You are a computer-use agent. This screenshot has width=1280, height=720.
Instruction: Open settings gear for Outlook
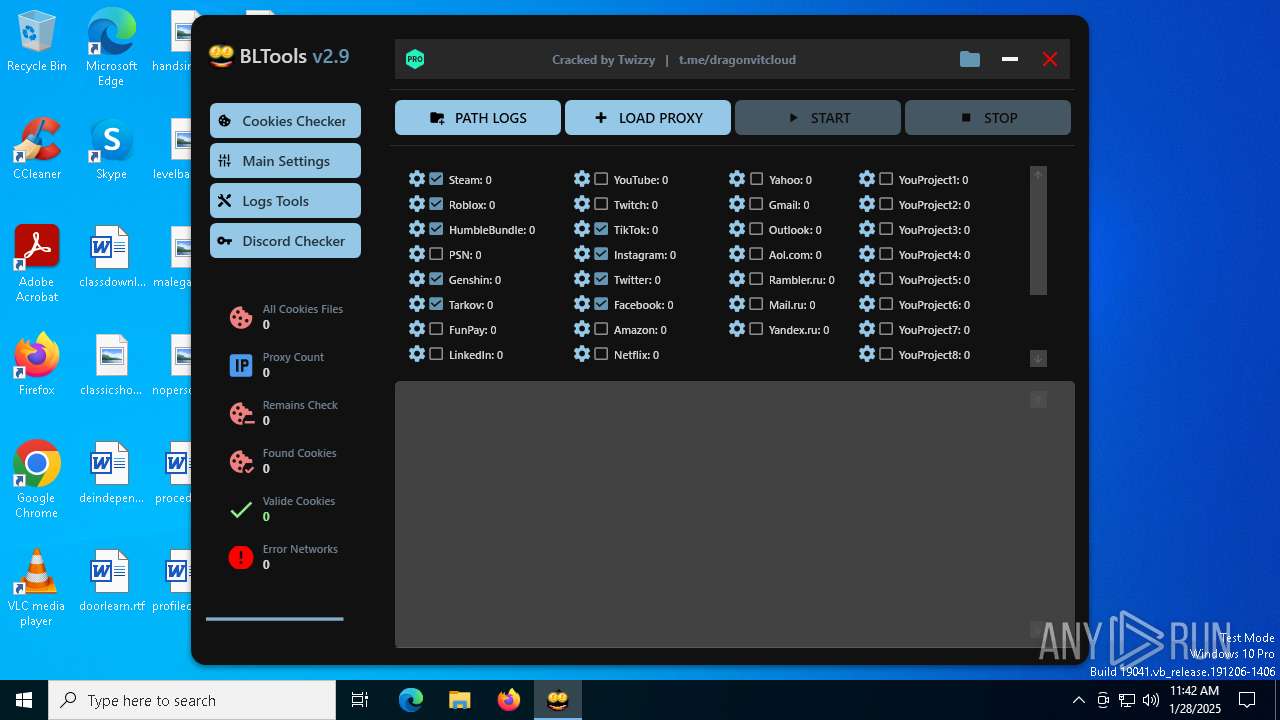pyautogui.click(x=737, y=229)
